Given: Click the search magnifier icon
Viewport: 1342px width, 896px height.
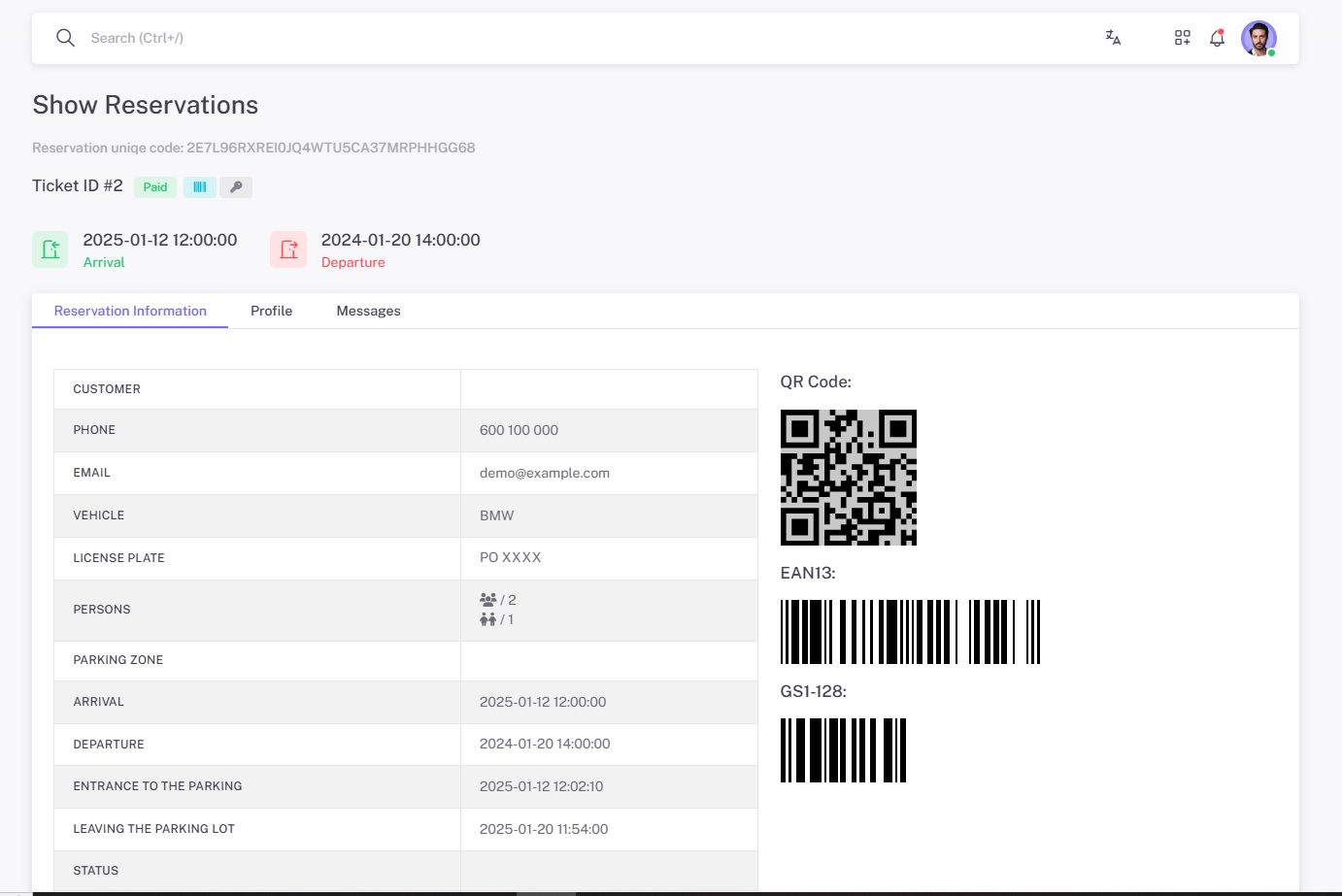Looking at the screenshot, I should (65, 38).
